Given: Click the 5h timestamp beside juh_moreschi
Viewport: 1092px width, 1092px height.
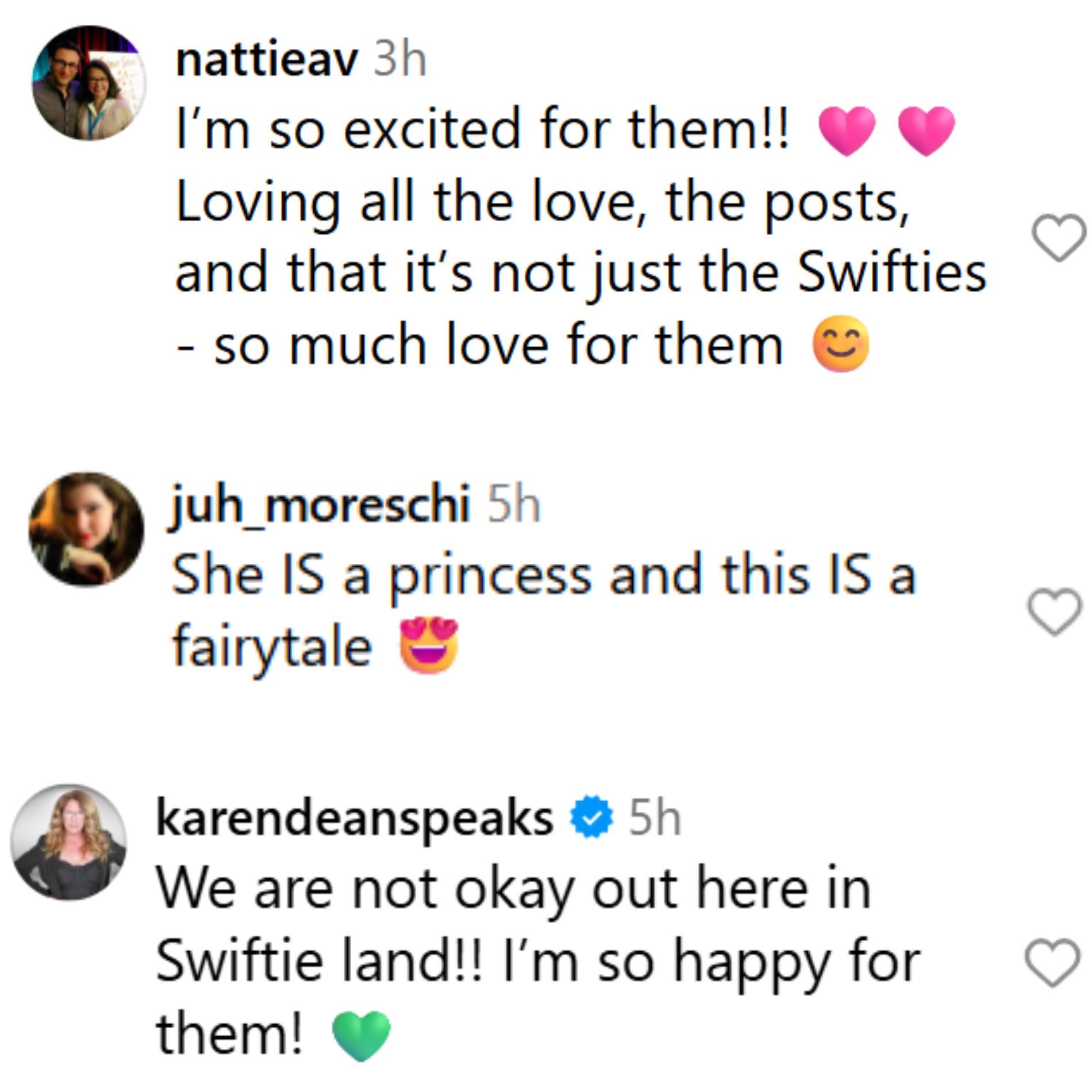Looking at the screenshot, I should pos(514,505).
